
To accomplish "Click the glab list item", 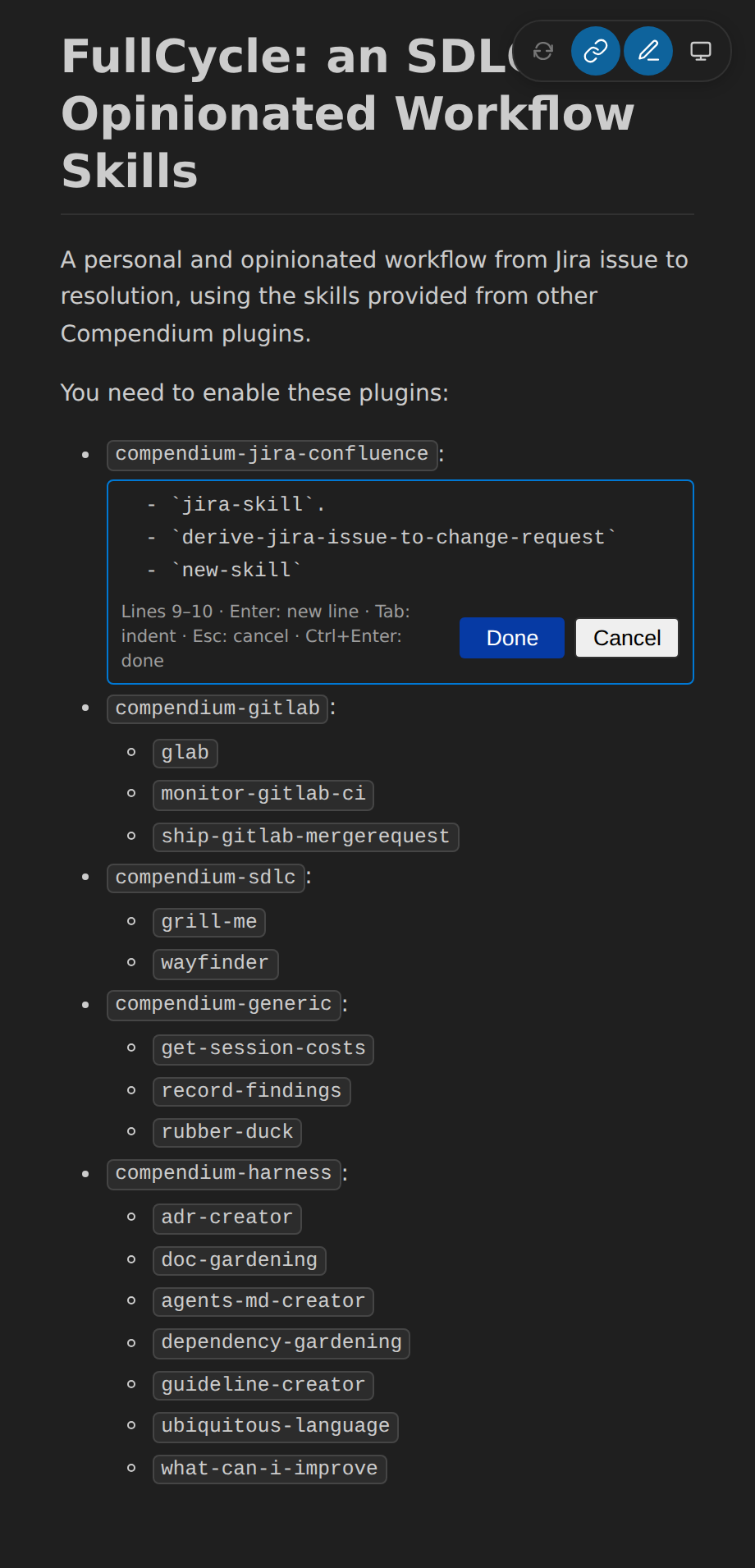I will pos(185,753).
